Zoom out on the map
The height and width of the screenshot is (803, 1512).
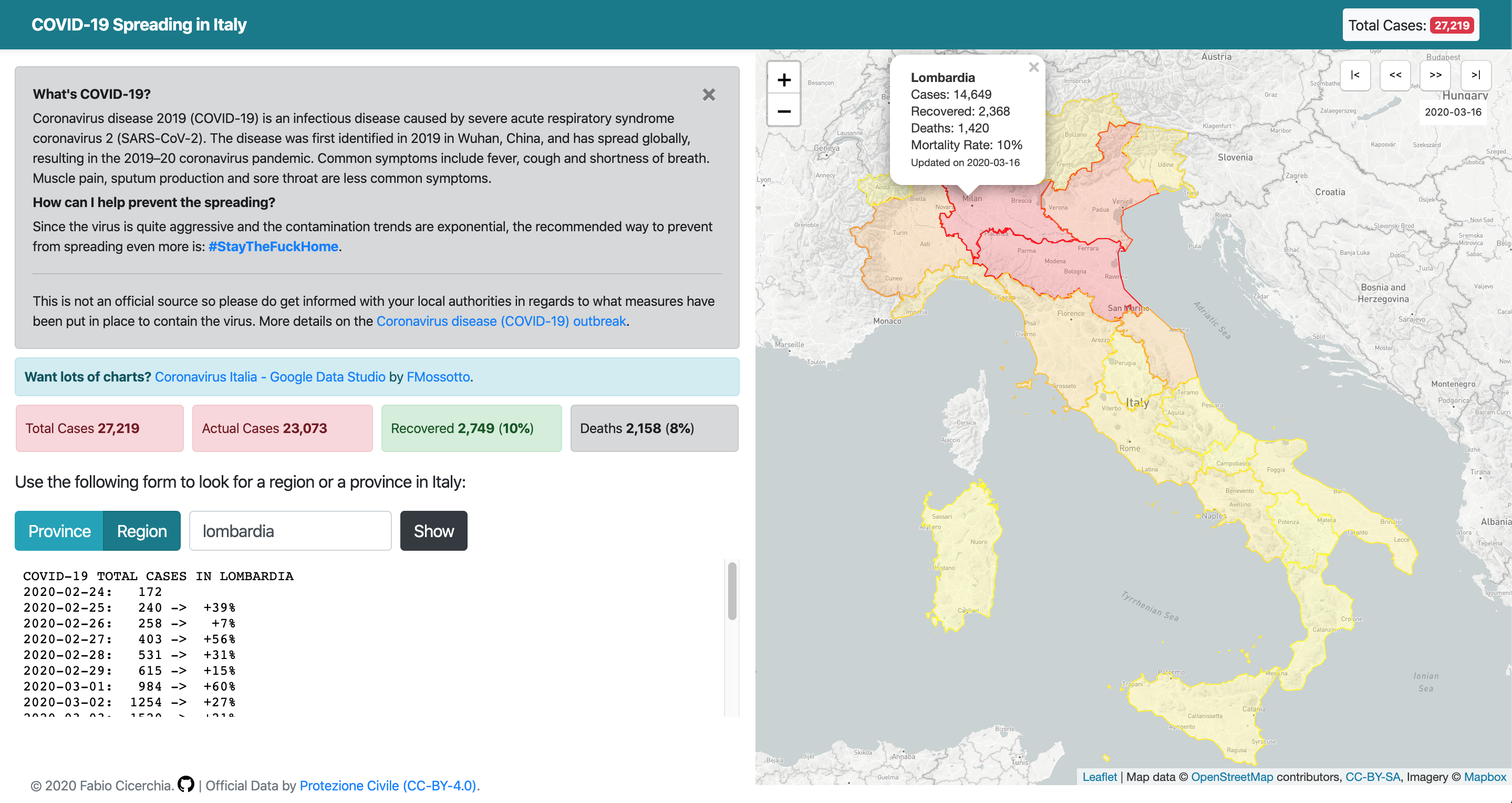pyautogui.click(x=784, y=111)
